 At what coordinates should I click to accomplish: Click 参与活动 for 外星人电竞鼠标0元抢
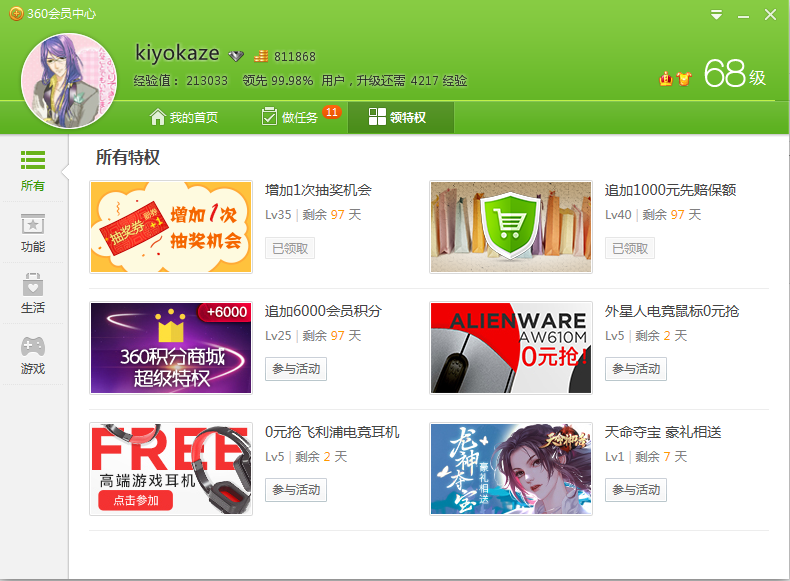[x=636, y=369]
